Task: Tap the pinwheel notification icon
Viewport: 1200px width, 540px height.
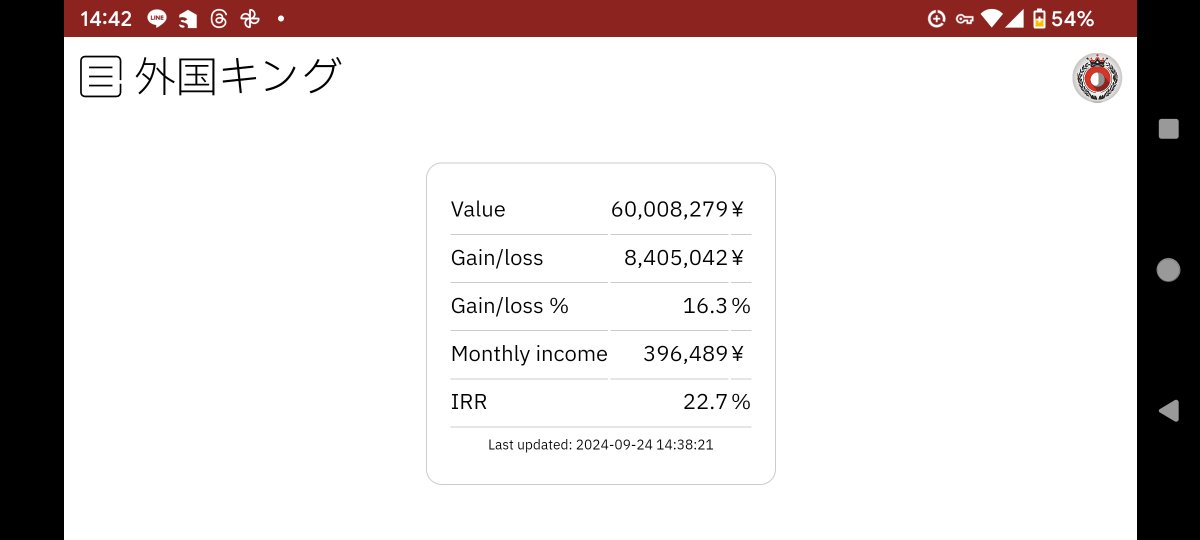Action: [x=249, y=19]
